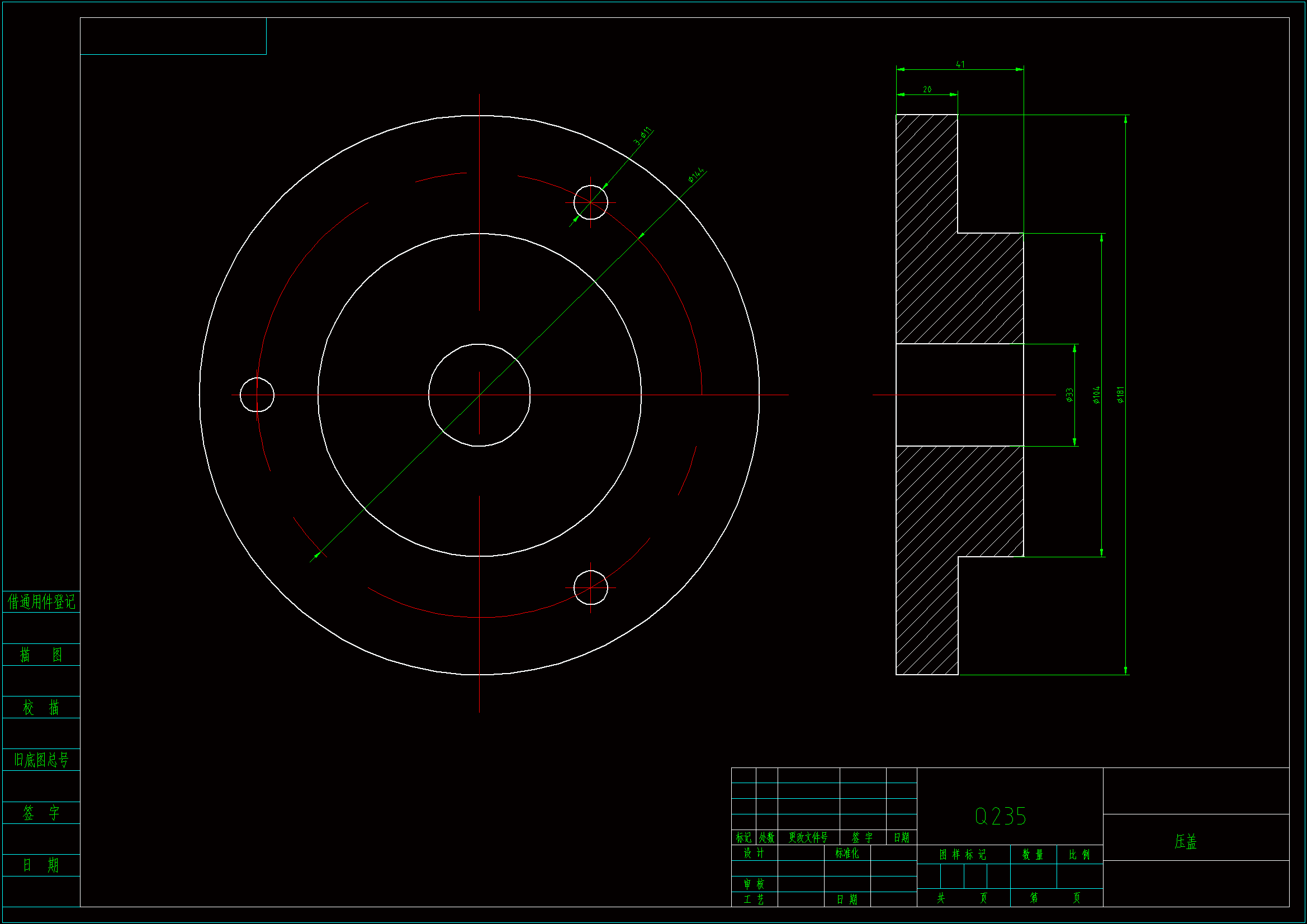Image resolution: width=1307 pixels, height=924 pixels.
Task: Select the 标准化 cell label
Action: [x=847, y=853]
